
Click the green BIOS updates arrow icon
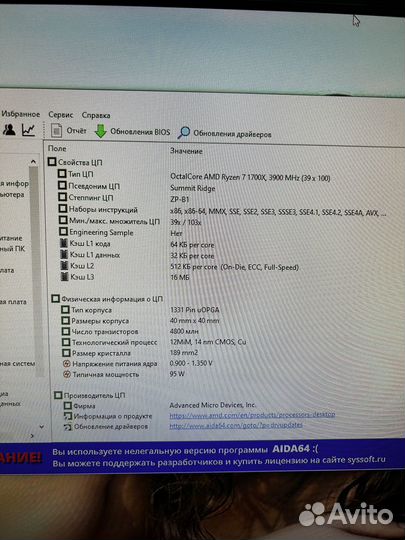(101, 131)
